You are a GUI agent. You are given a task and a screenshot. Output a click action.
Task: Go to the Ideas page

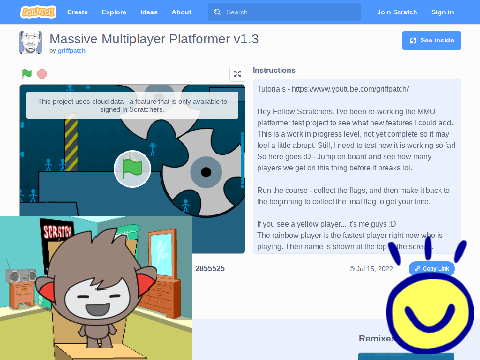[149, 12]
